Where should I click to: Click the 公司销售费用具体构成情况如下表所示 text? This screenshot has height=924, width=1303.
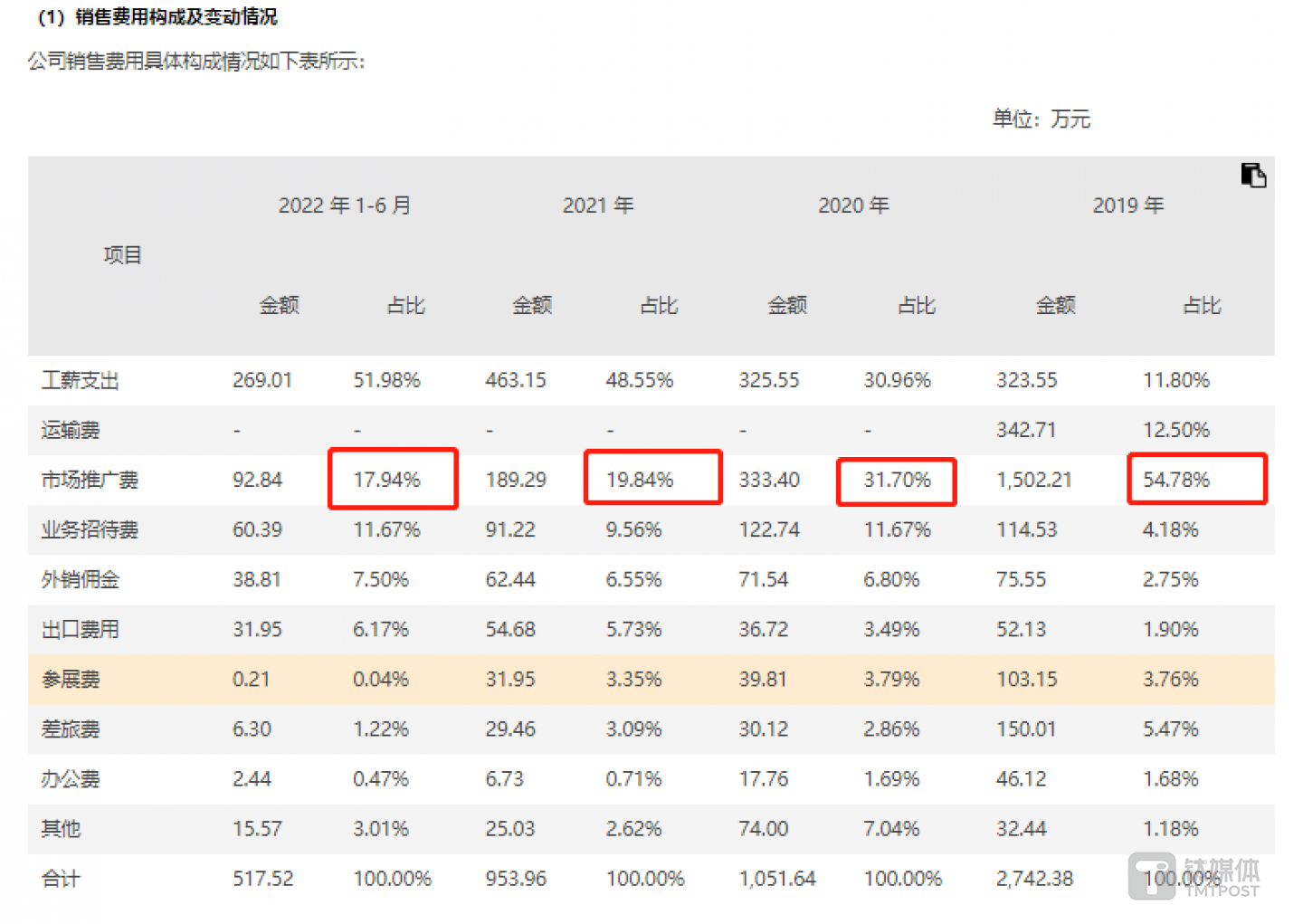click(195, 62)
